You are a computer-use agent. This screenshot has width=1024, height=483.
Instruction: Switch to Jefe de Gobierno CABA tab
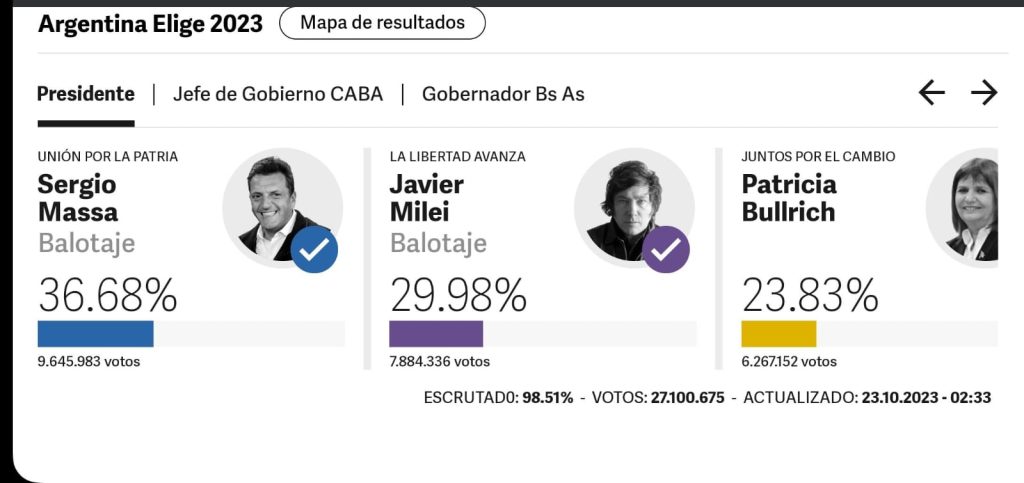[x=278, y=94]
